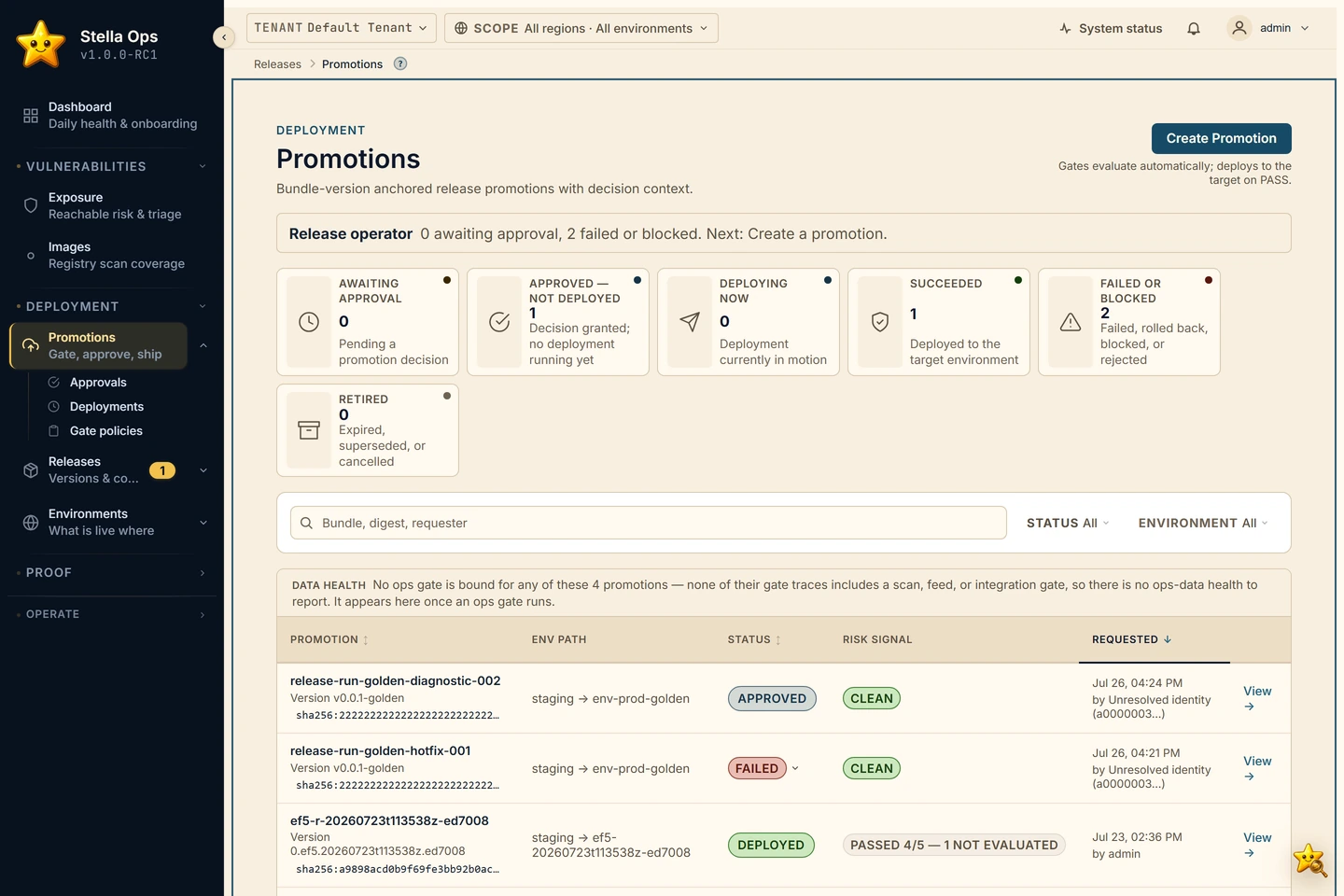1344x896 pixels.
Task: Click the check icon on Approved Not Deployed card
Action: pyautogui.click(x=499, y=322)
